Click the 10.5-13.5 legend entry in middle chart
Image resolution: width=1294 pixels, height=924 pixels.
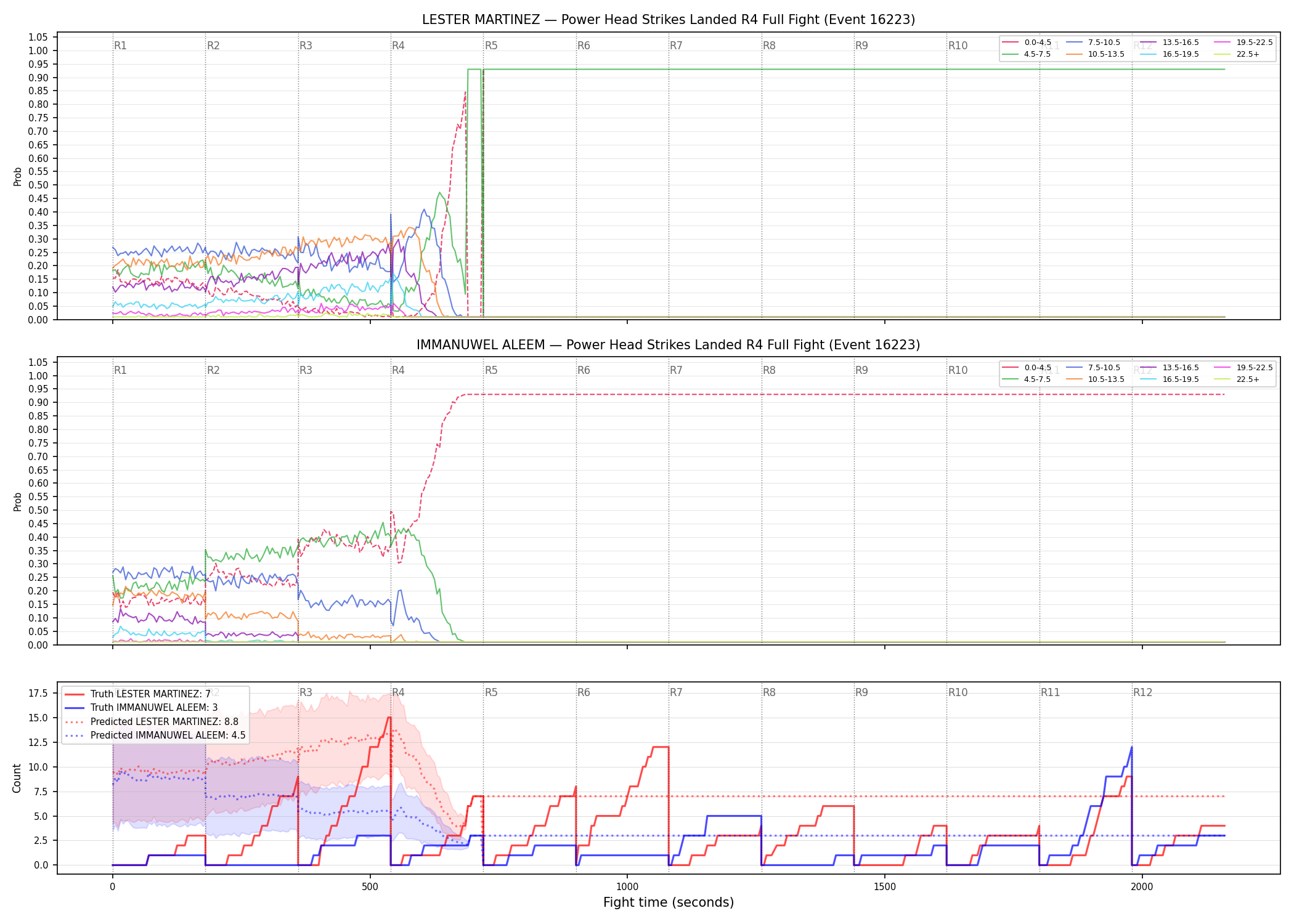(1095, 379)
